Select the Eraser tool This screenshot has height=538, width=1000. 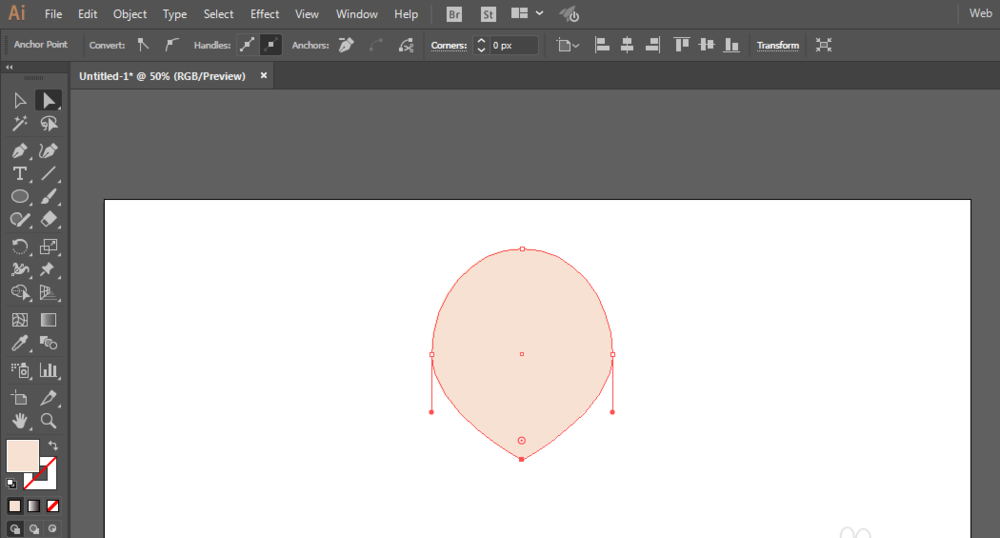point(48,220)
